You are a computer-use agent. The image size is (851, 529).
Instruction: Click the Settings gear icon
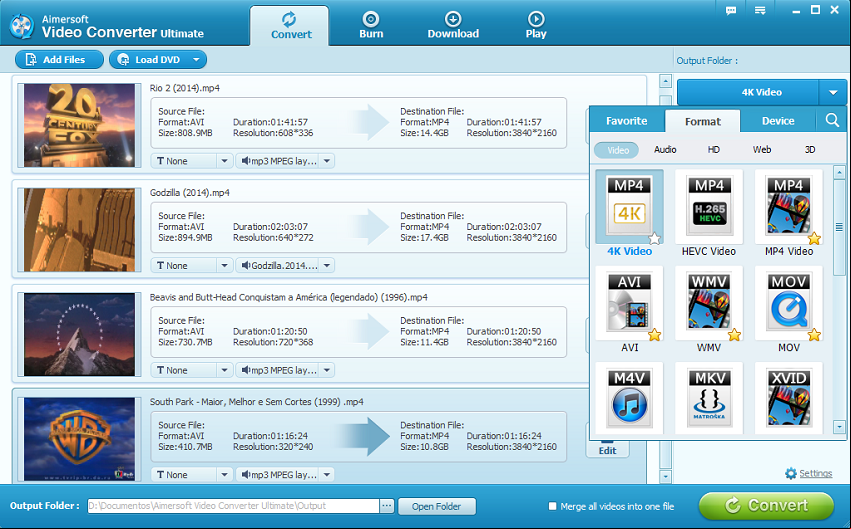point(791,473)
